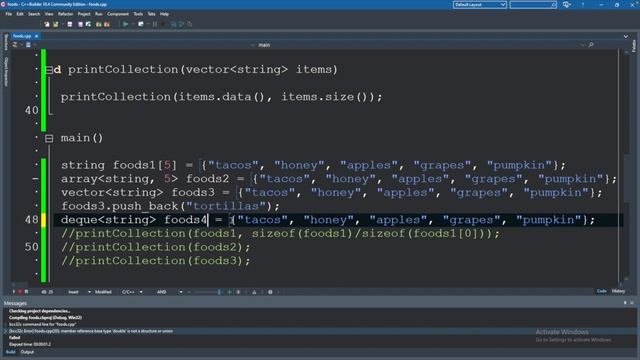This screenshot has height=360, width=640.
Task: Open the File menu
Action: click(x=9, y=14)
